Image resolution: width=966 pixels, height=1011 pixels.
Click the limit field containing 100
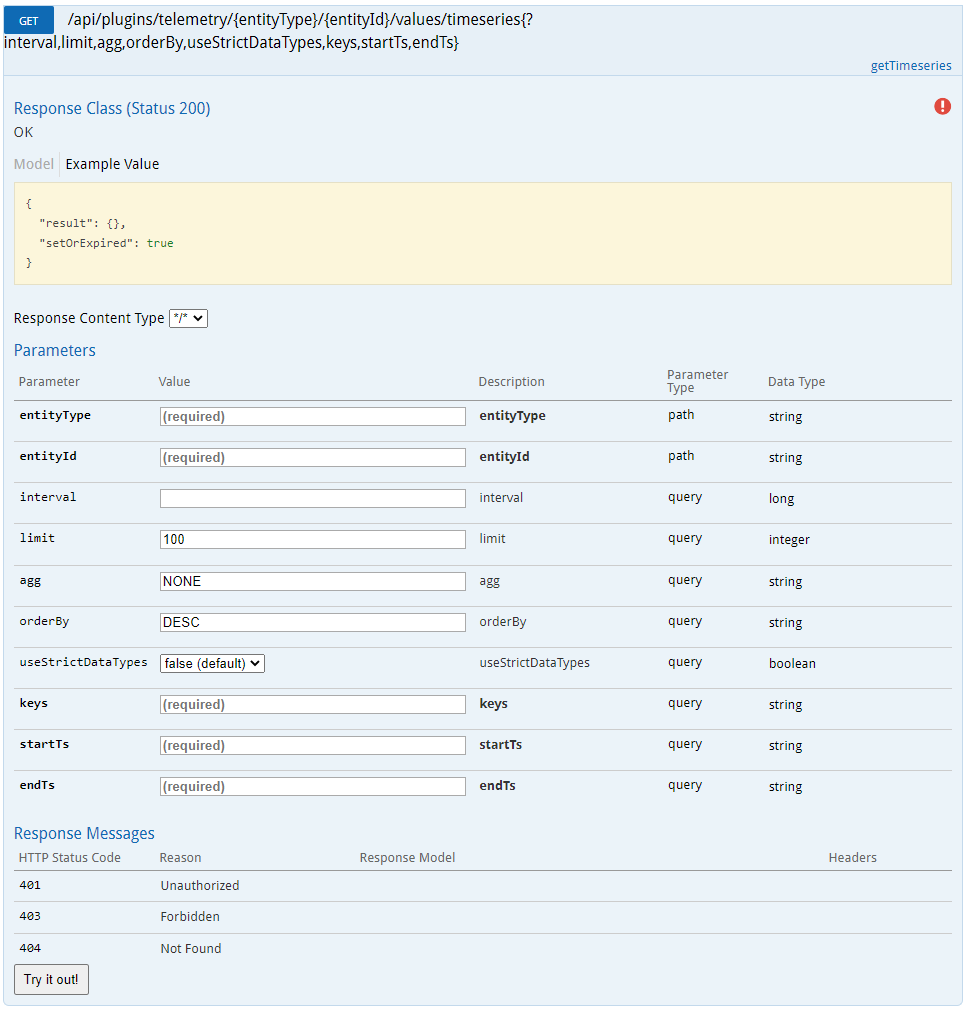[x=313, y=539]
